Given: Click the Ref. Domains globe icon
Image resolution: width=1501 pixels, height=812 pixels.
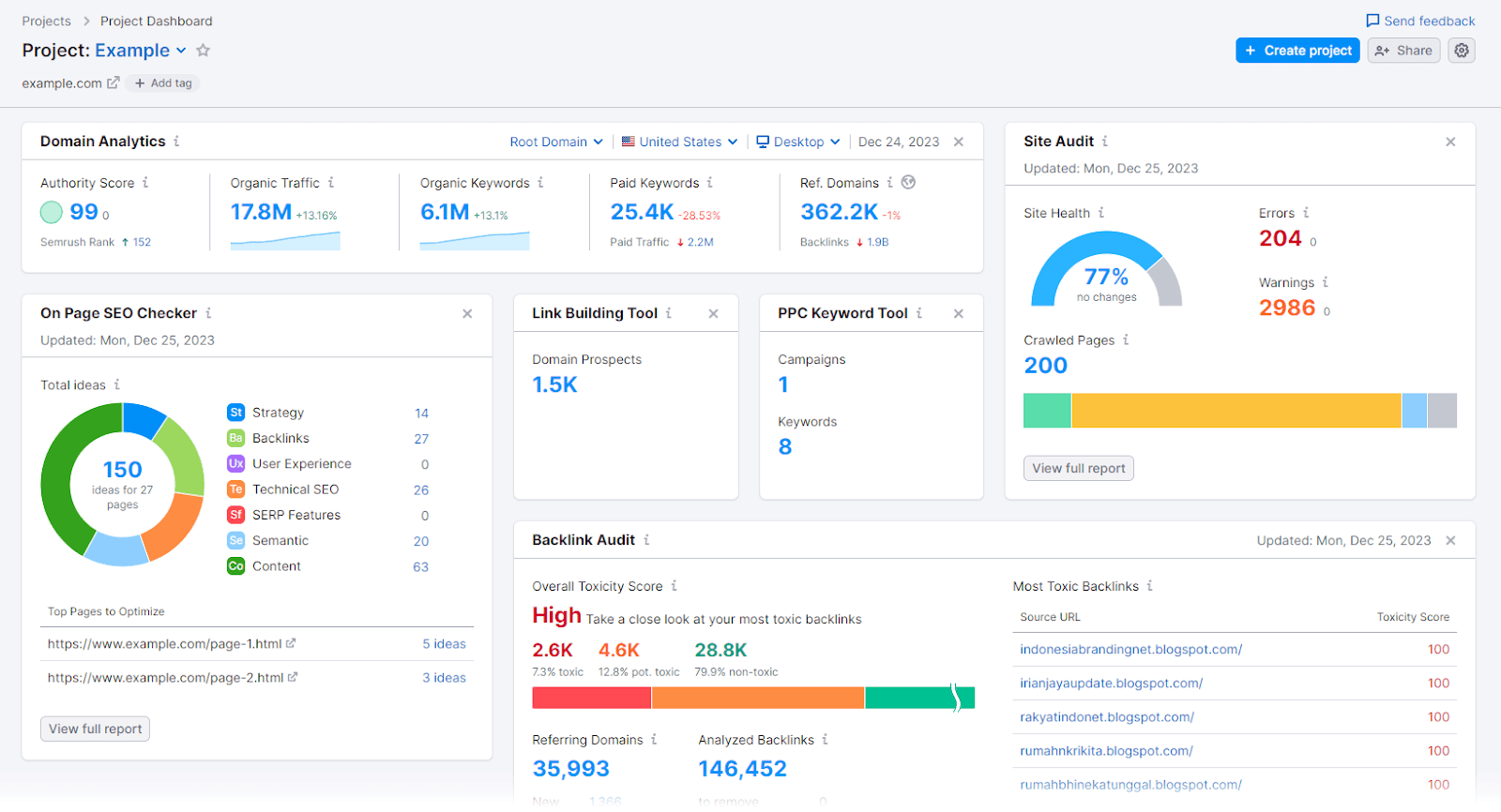Looking at the screenshot, I should click(x=908, y=182).
